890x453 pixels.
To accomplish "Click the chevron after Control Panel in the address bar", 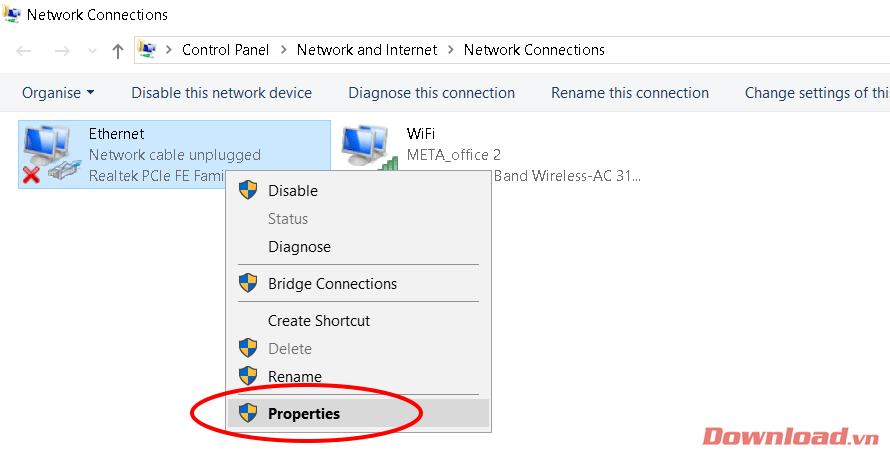I will tap(283, 50).
